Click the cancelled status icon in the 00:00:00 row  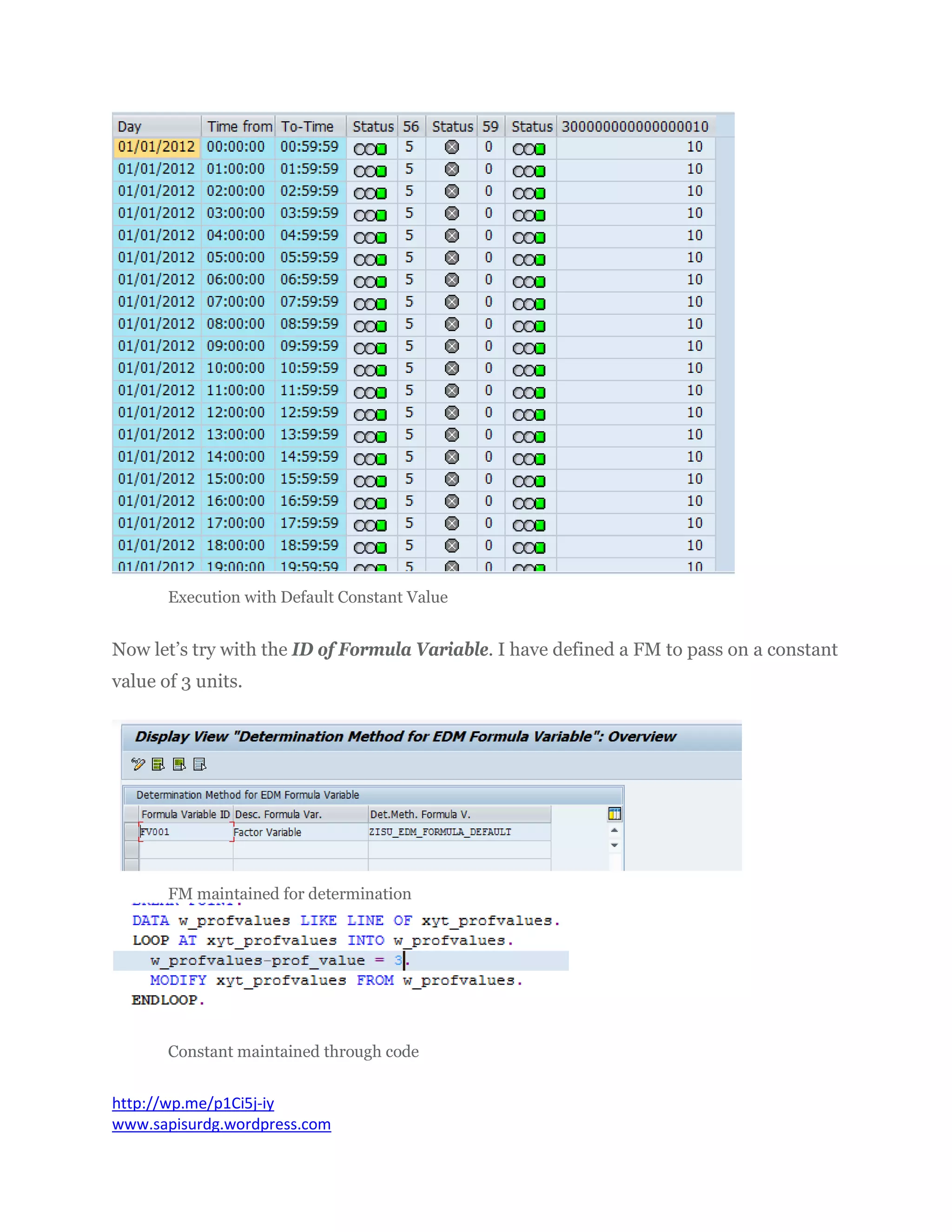(x=452, y=147)
